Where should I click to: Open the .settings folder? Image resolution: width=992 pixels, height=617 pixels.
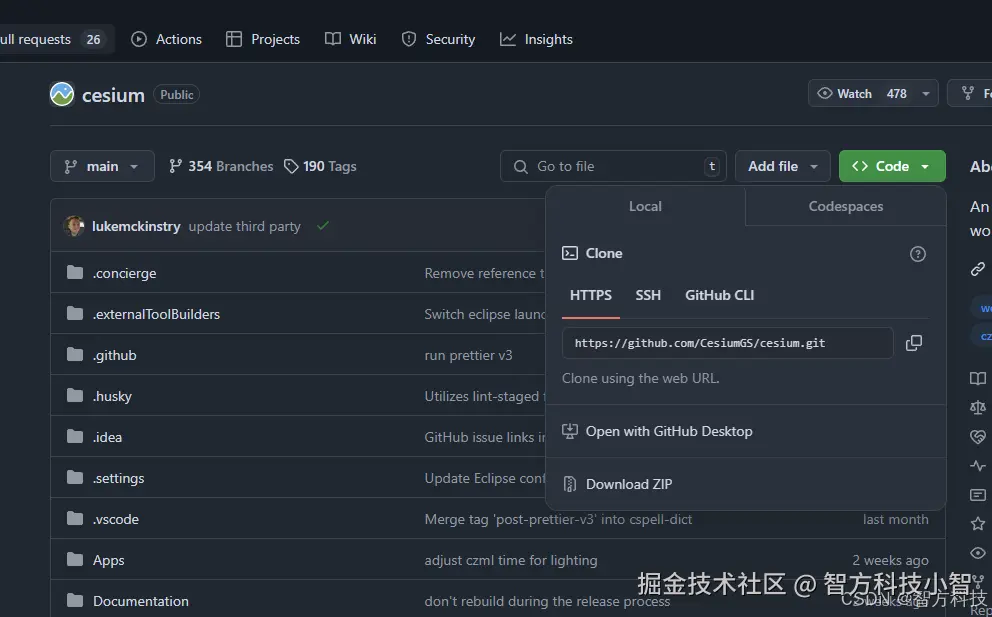tap(118, 478)
